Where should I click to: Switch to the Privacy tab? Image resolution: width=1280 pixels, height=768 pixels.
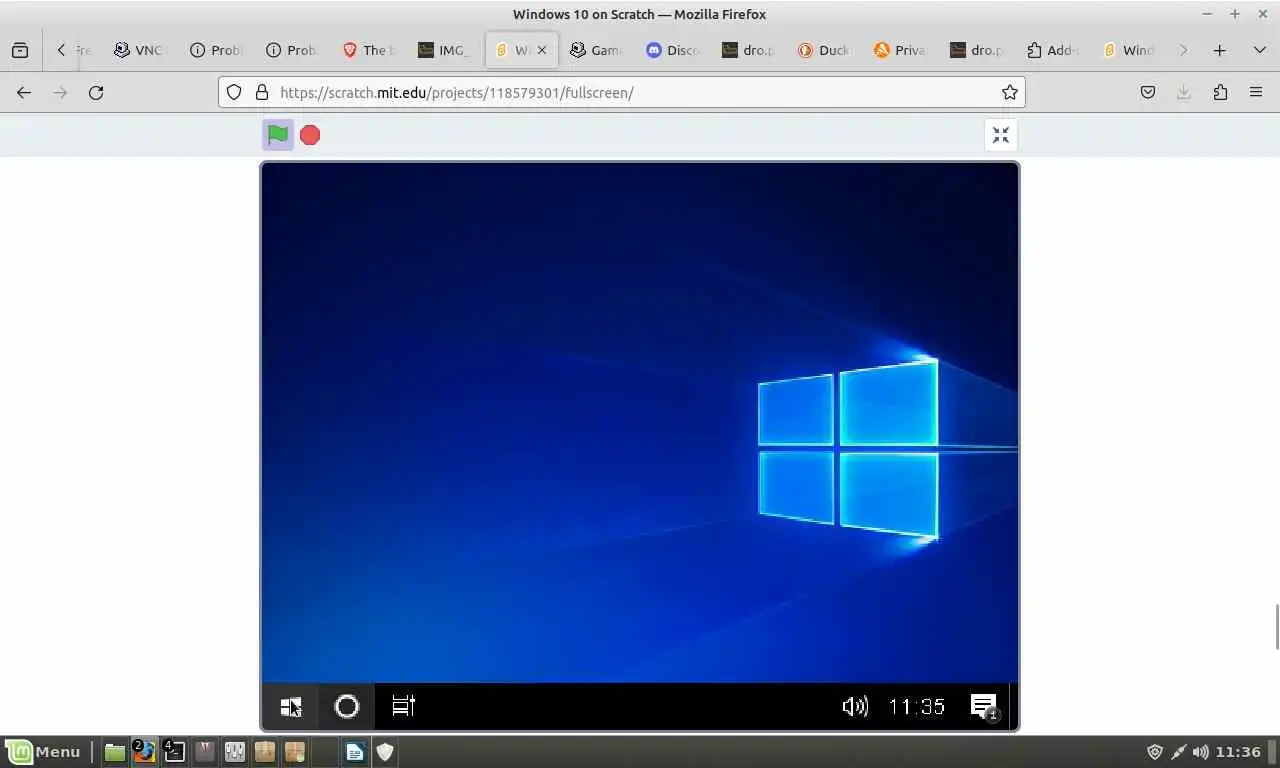(x=901, y=50)
